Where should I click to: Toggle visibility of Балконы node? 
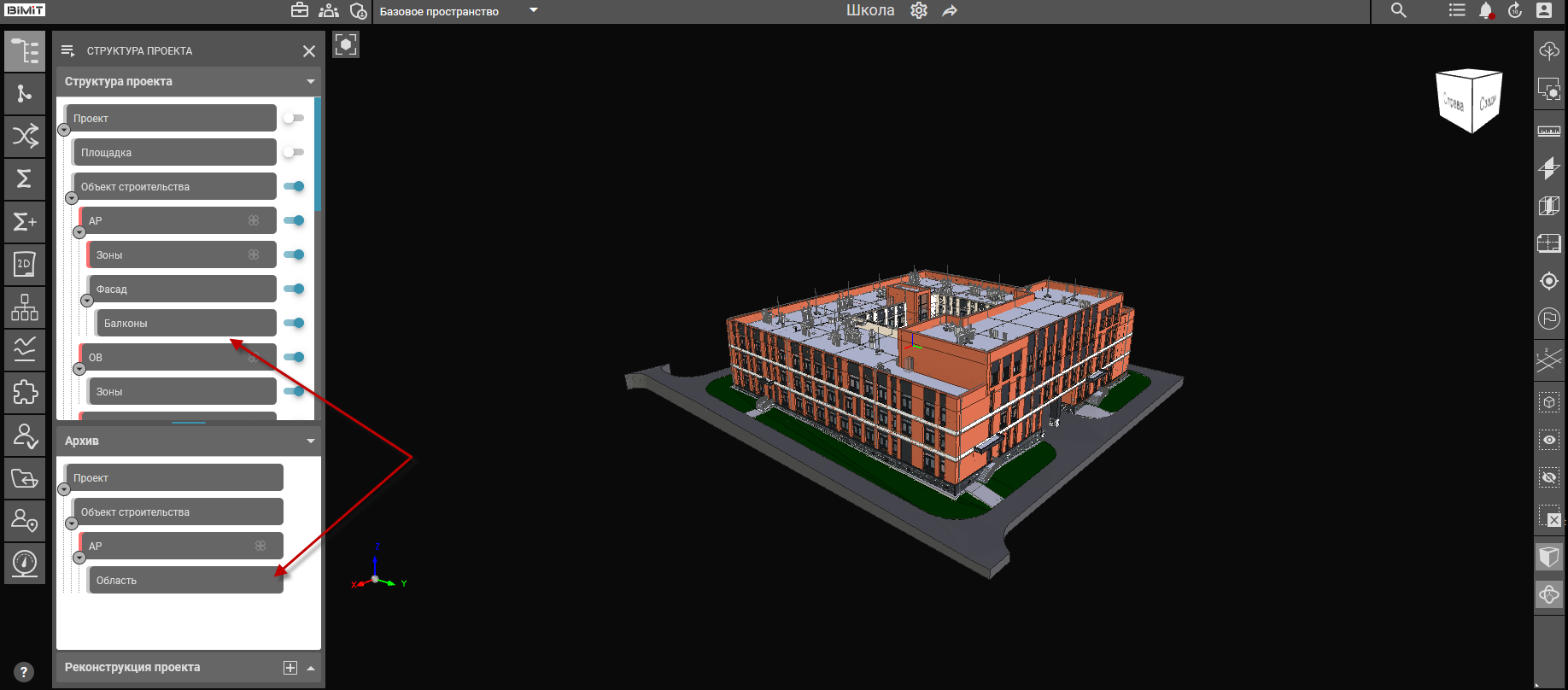tap(294, 323)
